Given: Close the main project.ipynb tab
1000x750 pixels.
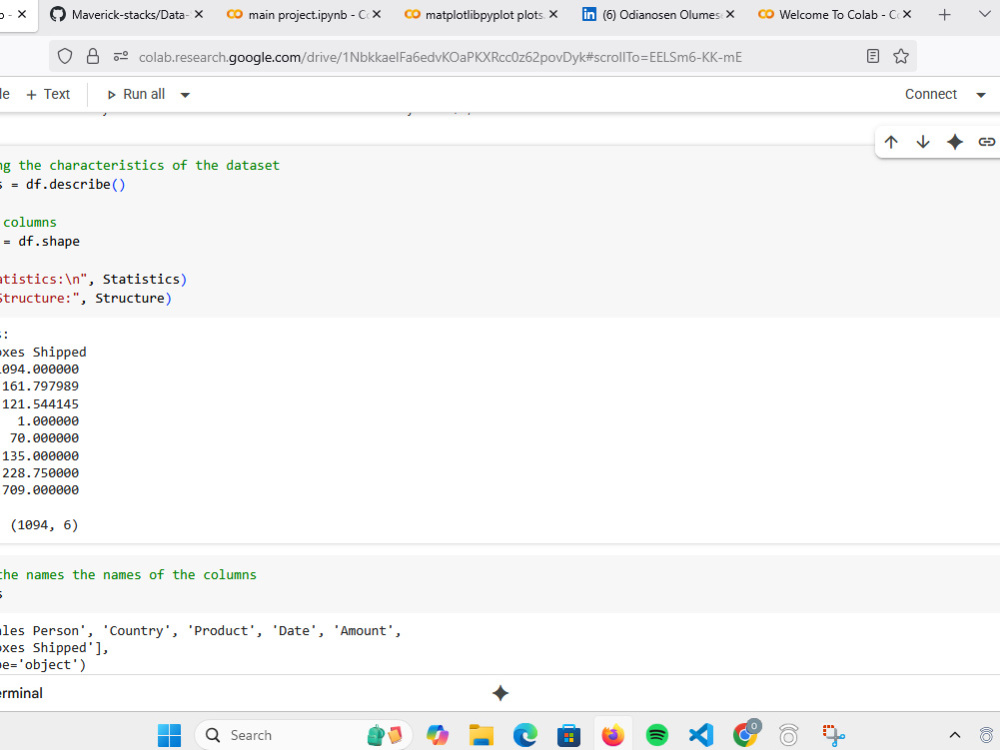Looking at the screenshot, I should pos(376,14).
